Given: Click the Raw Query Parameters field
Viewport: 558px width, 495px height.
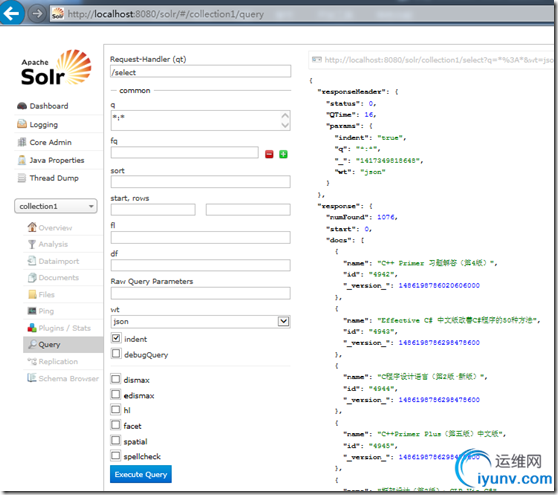Looking at the screenshot, I should point(200,293).
